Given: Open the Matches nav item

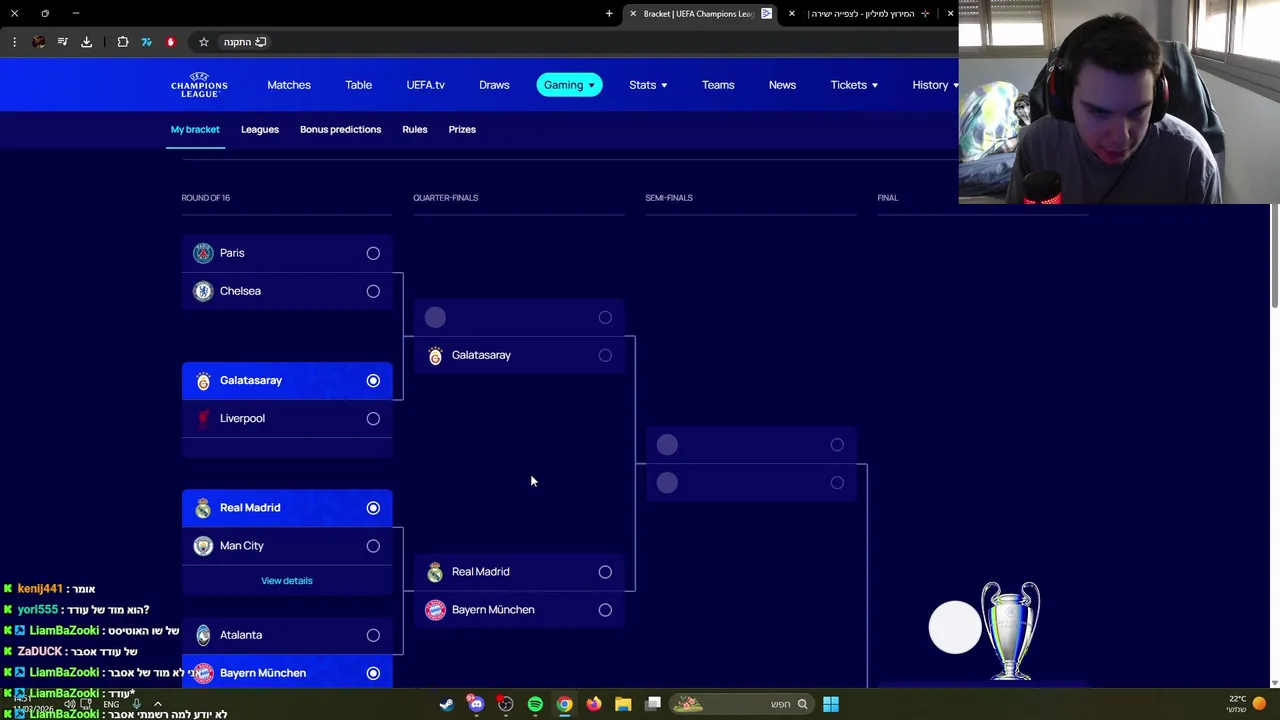Looking at the screenshot, I should click(289, 85).
